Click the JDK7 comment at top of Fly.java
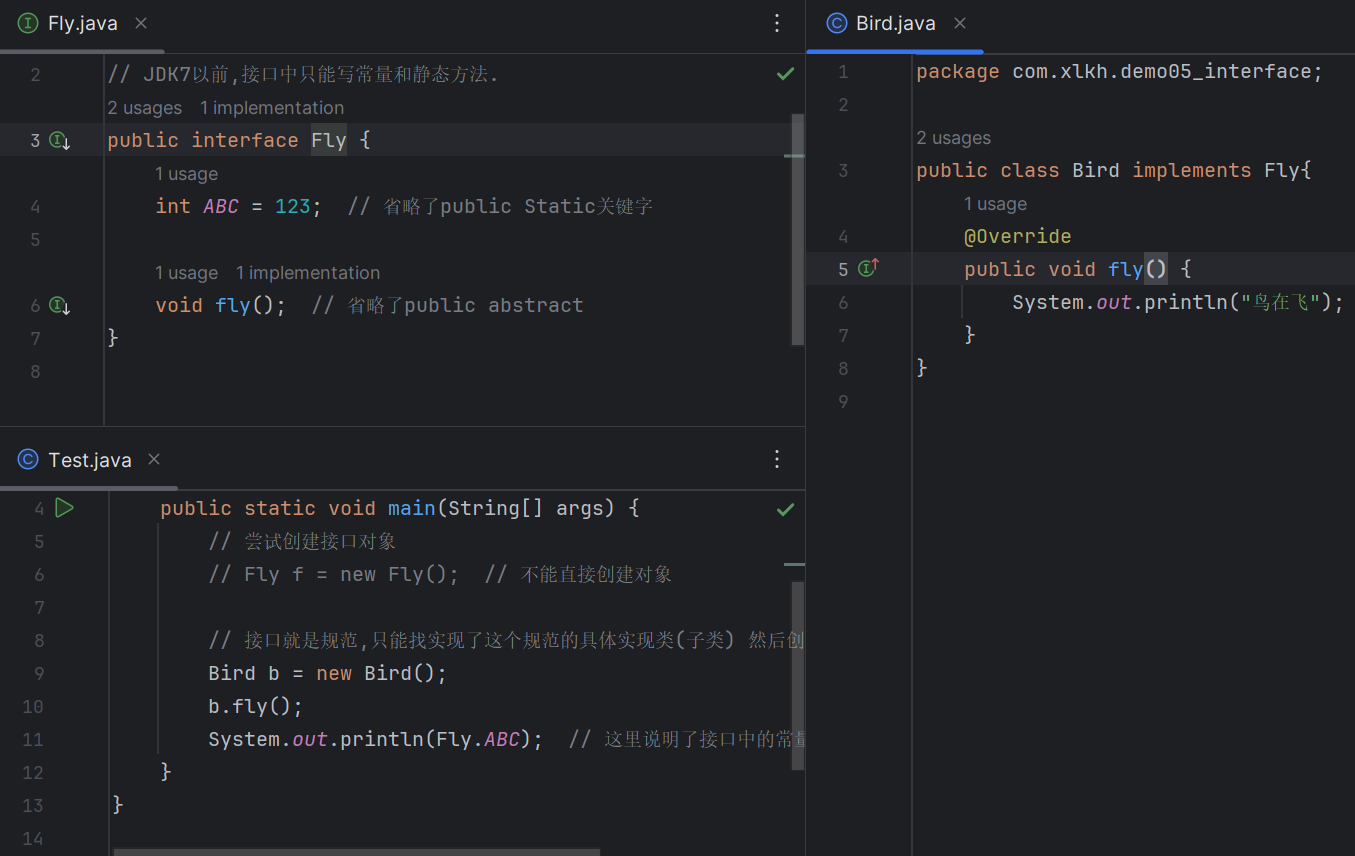1355x856 pixels. 303,74
